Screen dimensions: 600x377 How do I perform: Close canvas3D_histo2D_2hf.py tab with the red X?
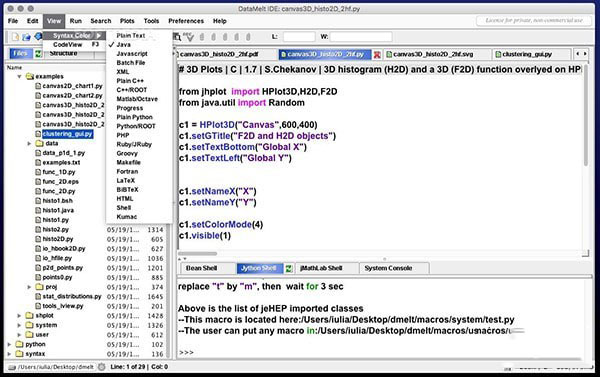377,55
